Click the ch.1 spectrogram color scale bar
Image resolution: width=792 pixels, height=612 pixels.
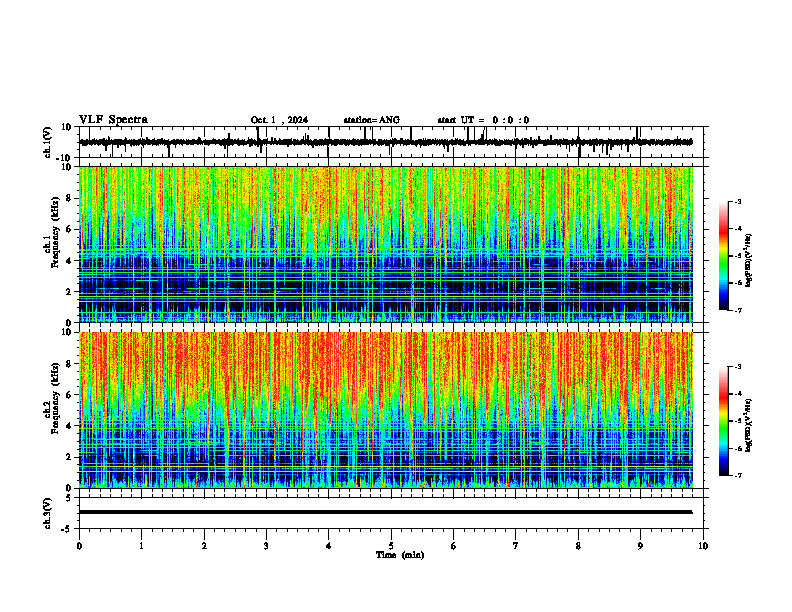[x=723, y=256]
